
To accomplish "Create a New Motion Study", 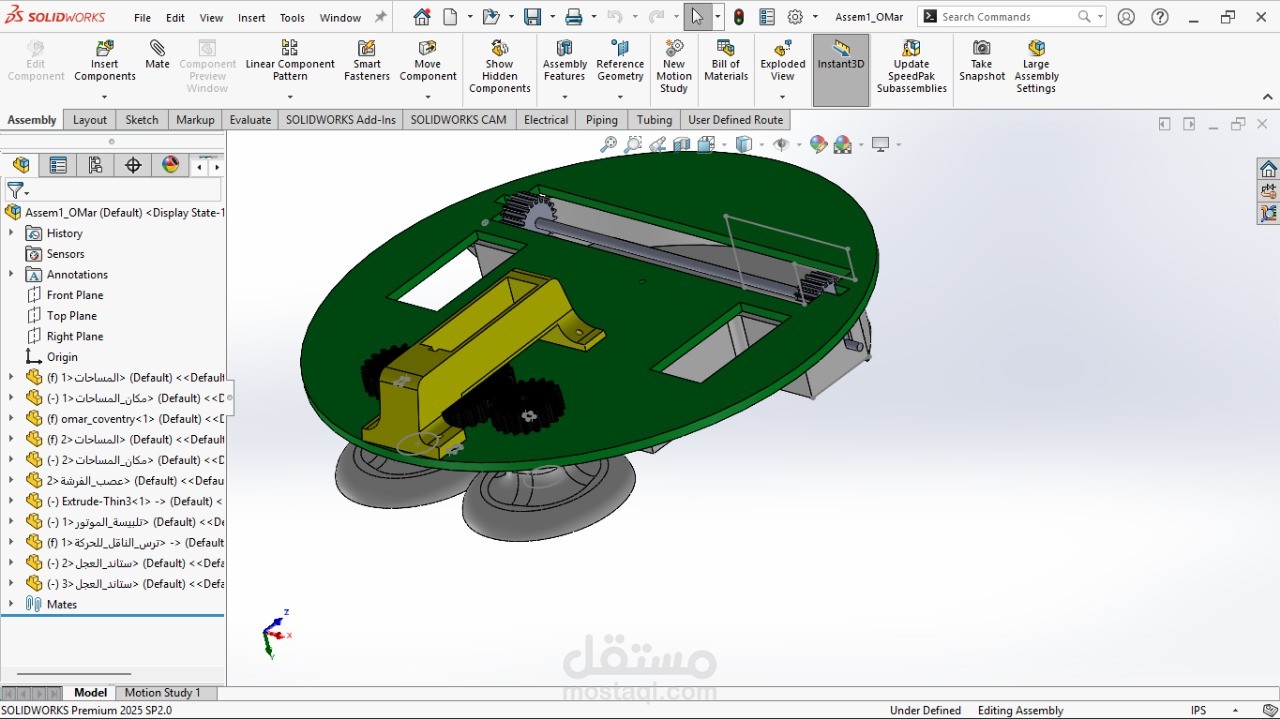I will click(x=674, y=67).
